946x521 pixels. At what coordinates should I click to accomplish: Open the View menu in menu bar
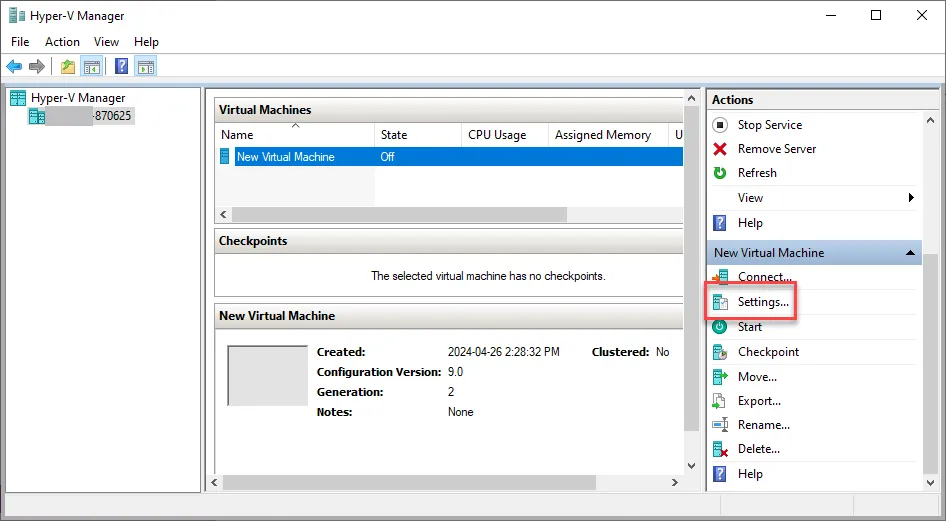point(106,42)
